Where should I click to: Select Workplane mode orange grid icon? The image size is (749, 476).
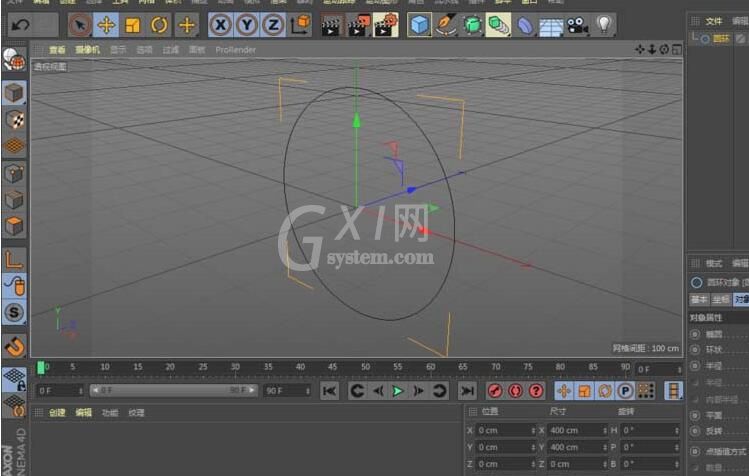(x=14, y=146)
